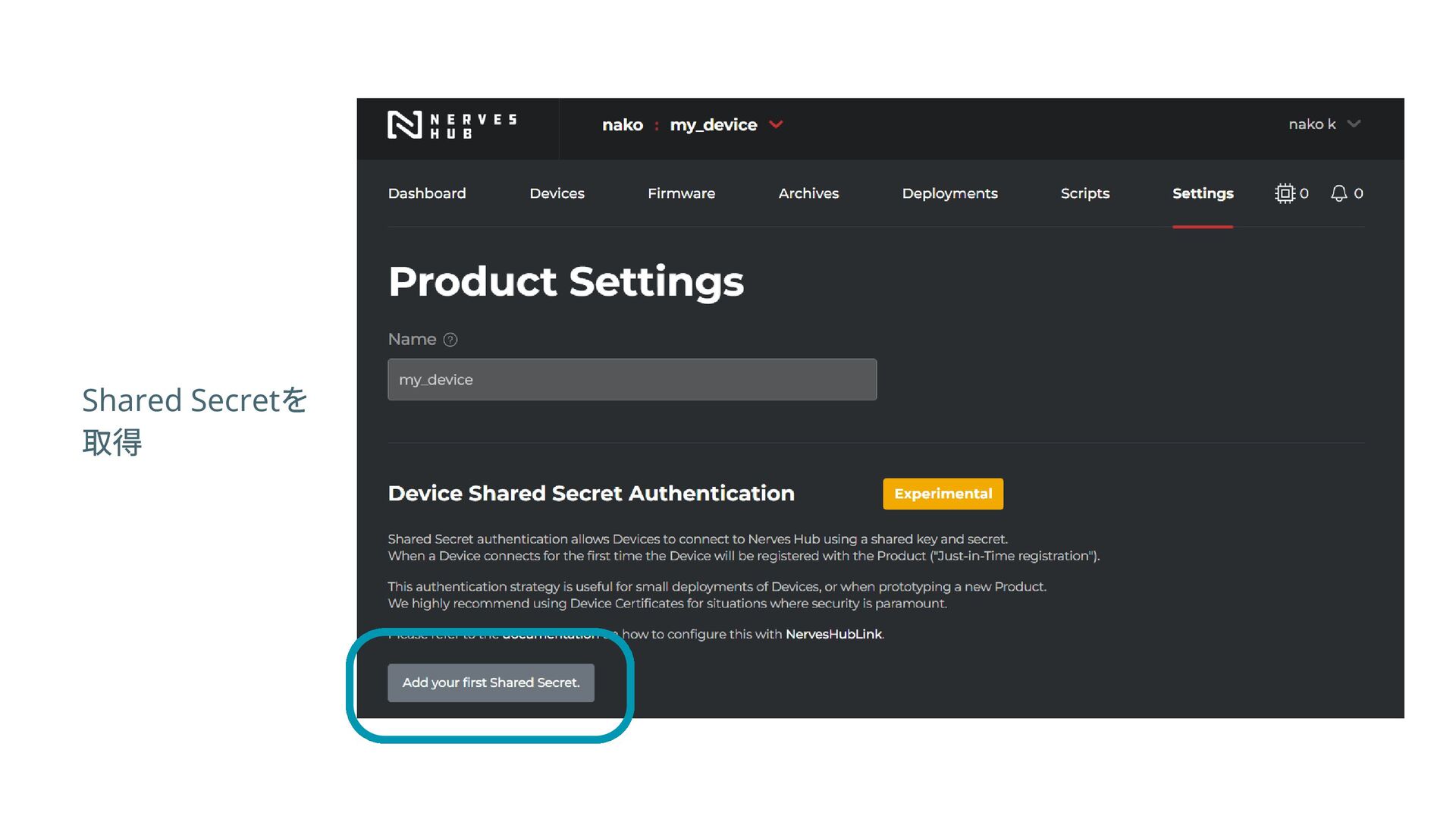Open the nako k user menu
Image resolution: width=1456 pixels, height=819 pixels.
coord(1324,124)
